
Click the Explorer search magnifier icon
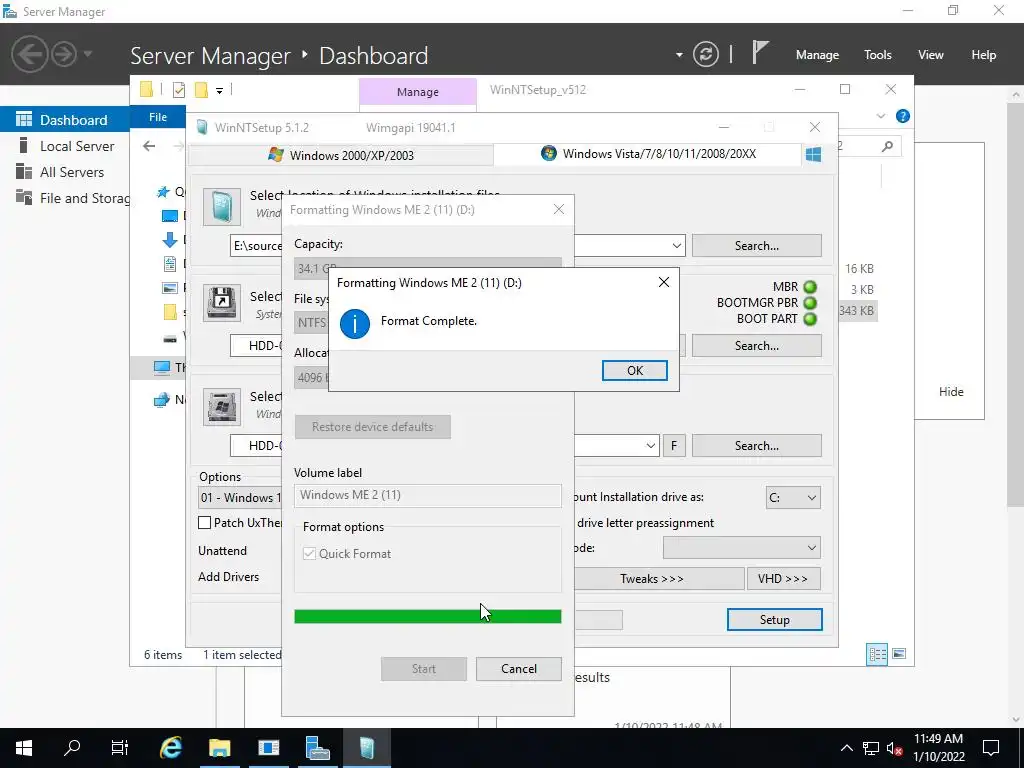pos(887,146)
